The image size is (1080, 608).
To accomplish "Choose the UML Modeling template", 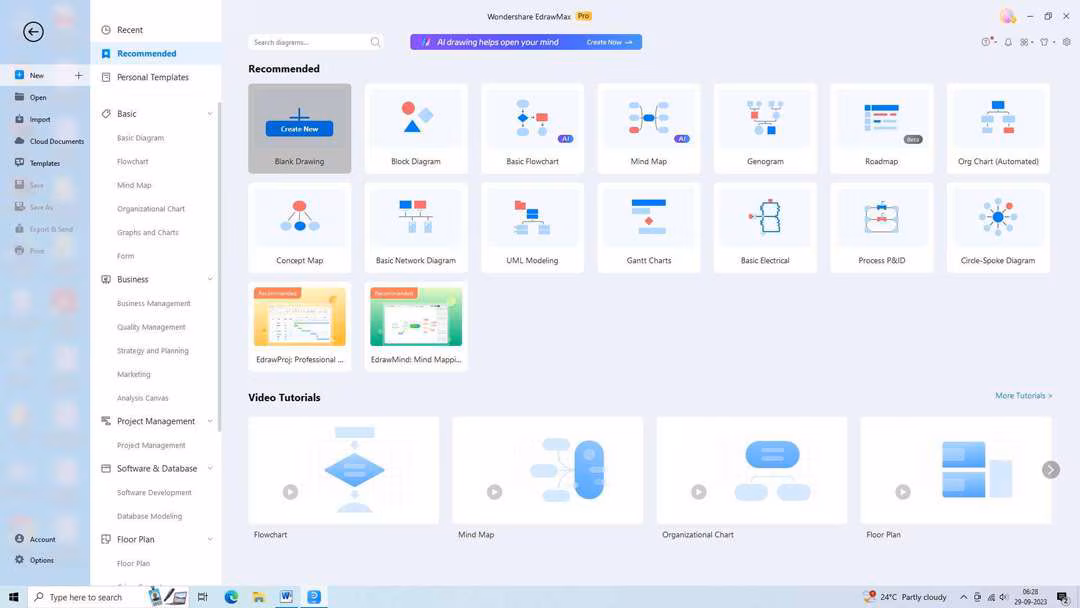I will click(x=532, y=227).
